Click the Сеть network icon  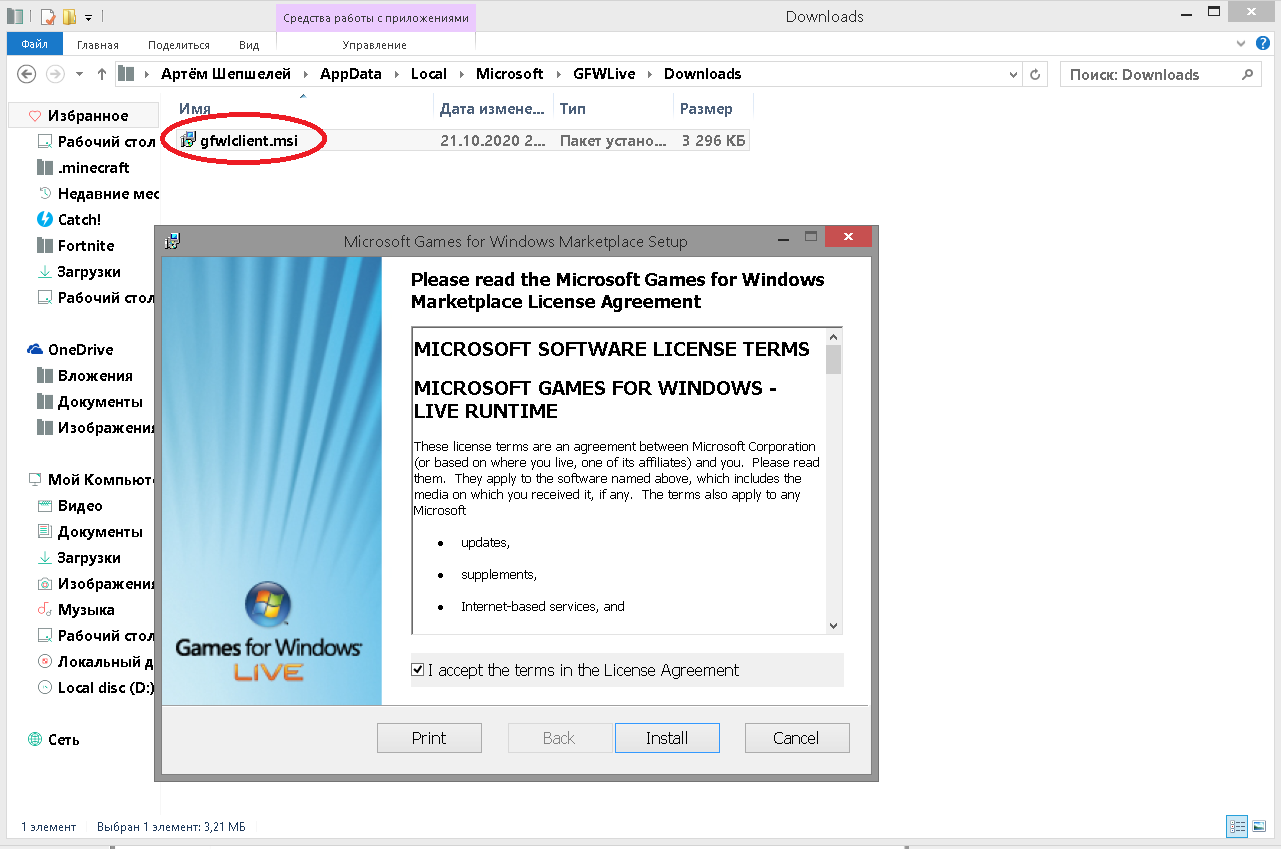click(35, 739)
